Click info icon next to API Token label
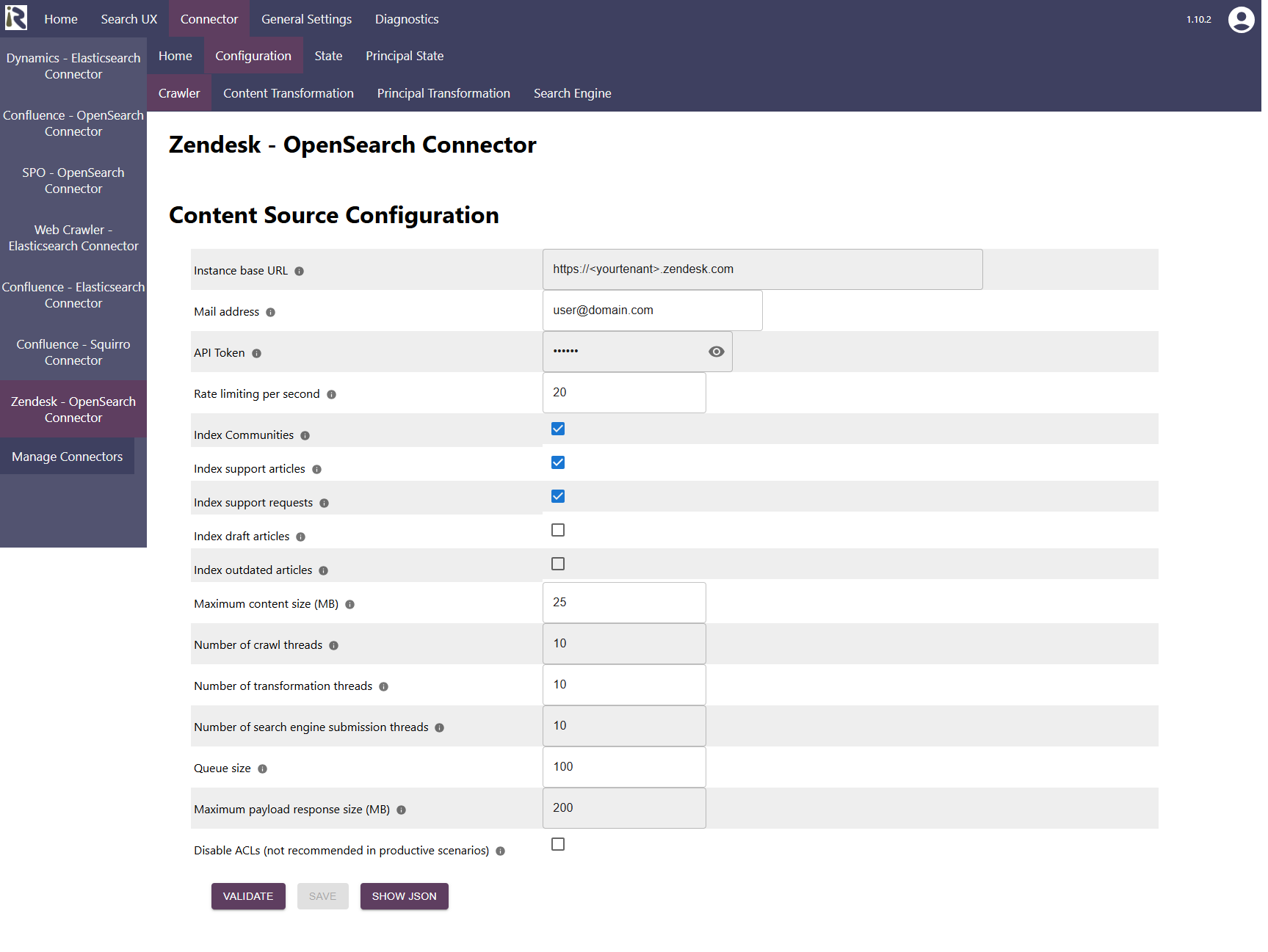 [256, 354]
